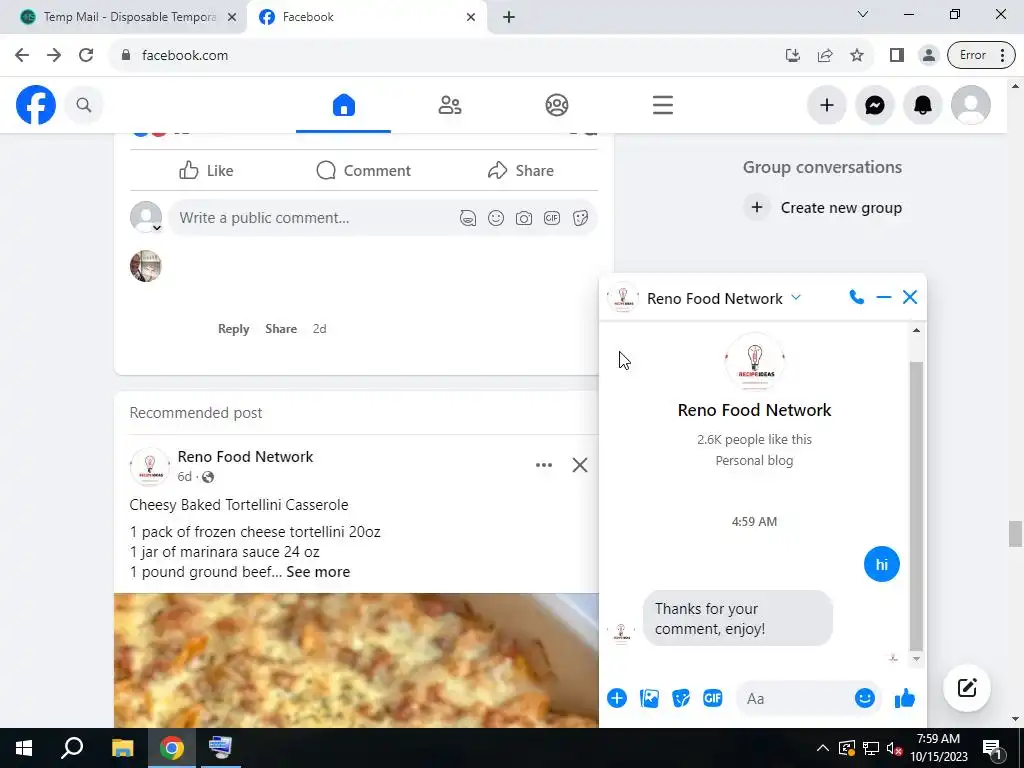Open the sticker picker in comment box

[x=580, y=218]
